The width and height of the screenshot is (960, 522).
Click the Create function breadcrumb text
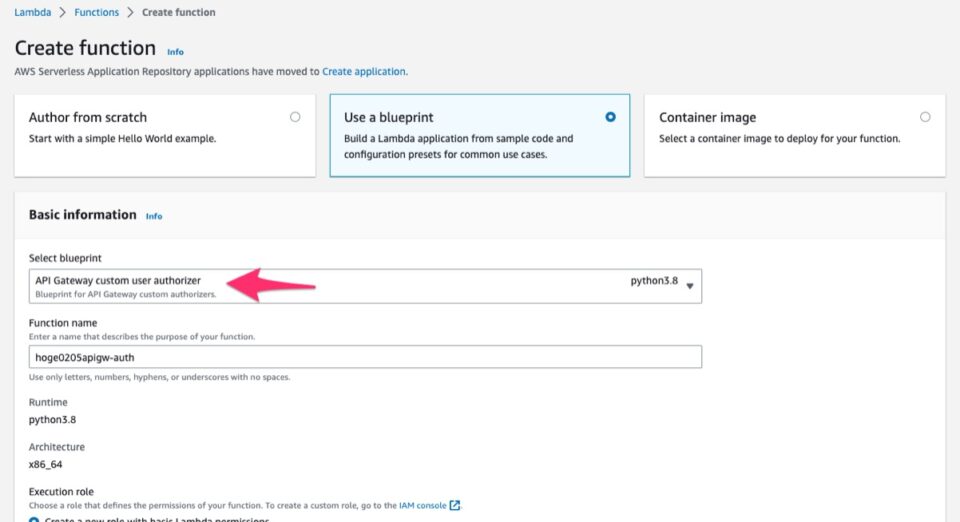pyautogui.click(x=178, y=12)
